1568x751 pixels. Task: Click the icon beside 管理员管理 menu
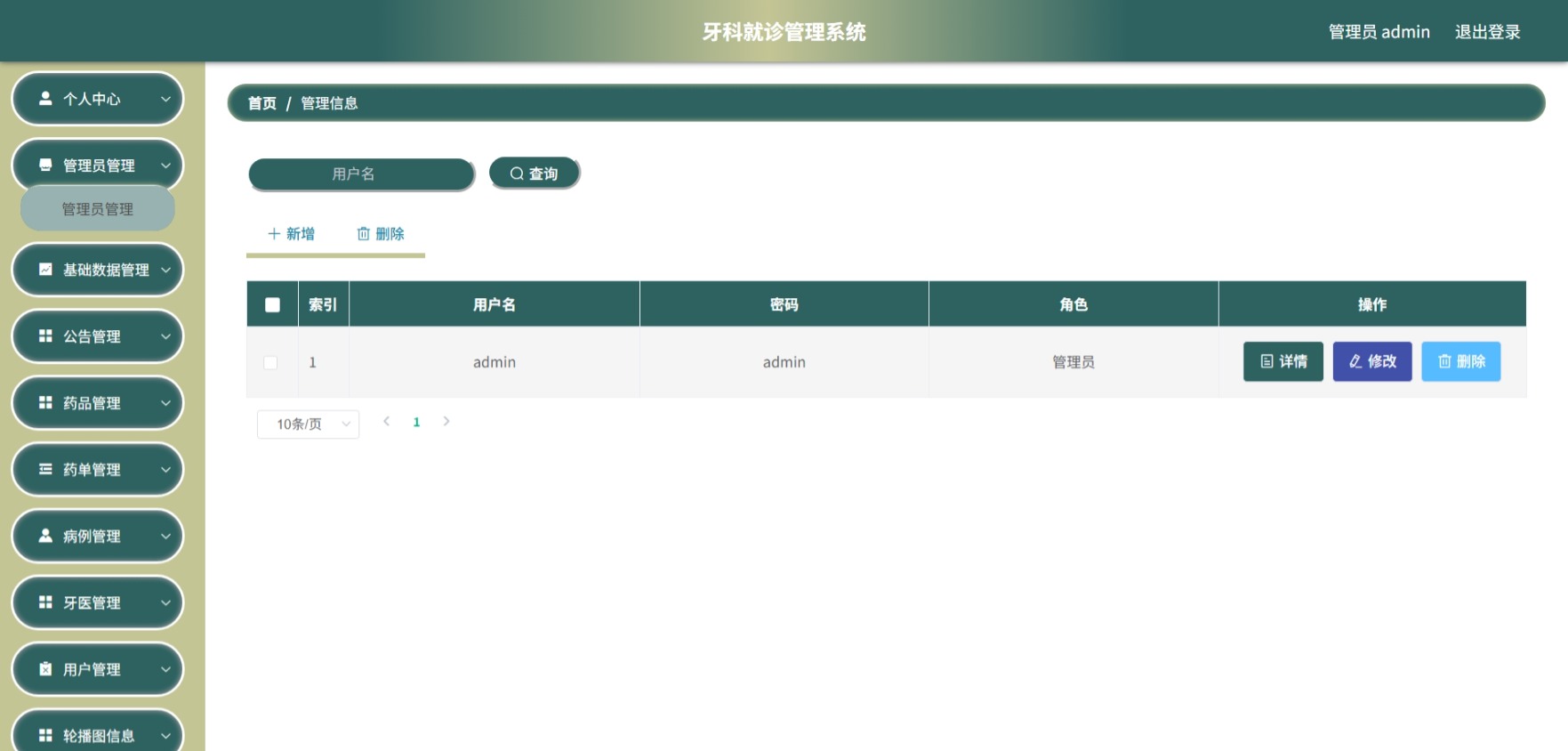point(45,166)
